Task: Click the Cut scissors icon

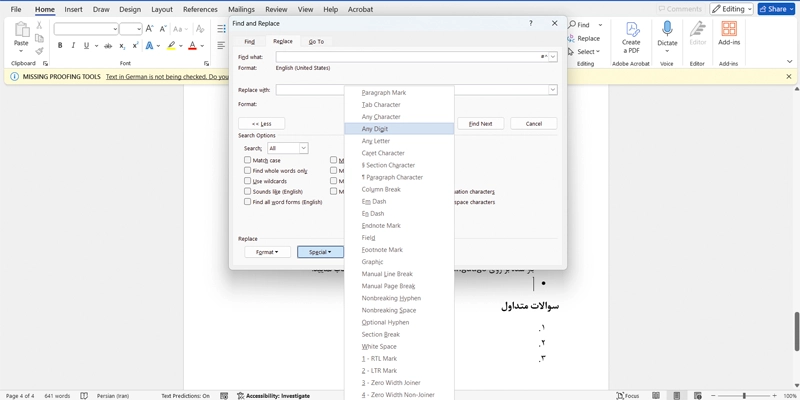Action: click(39, 25)
